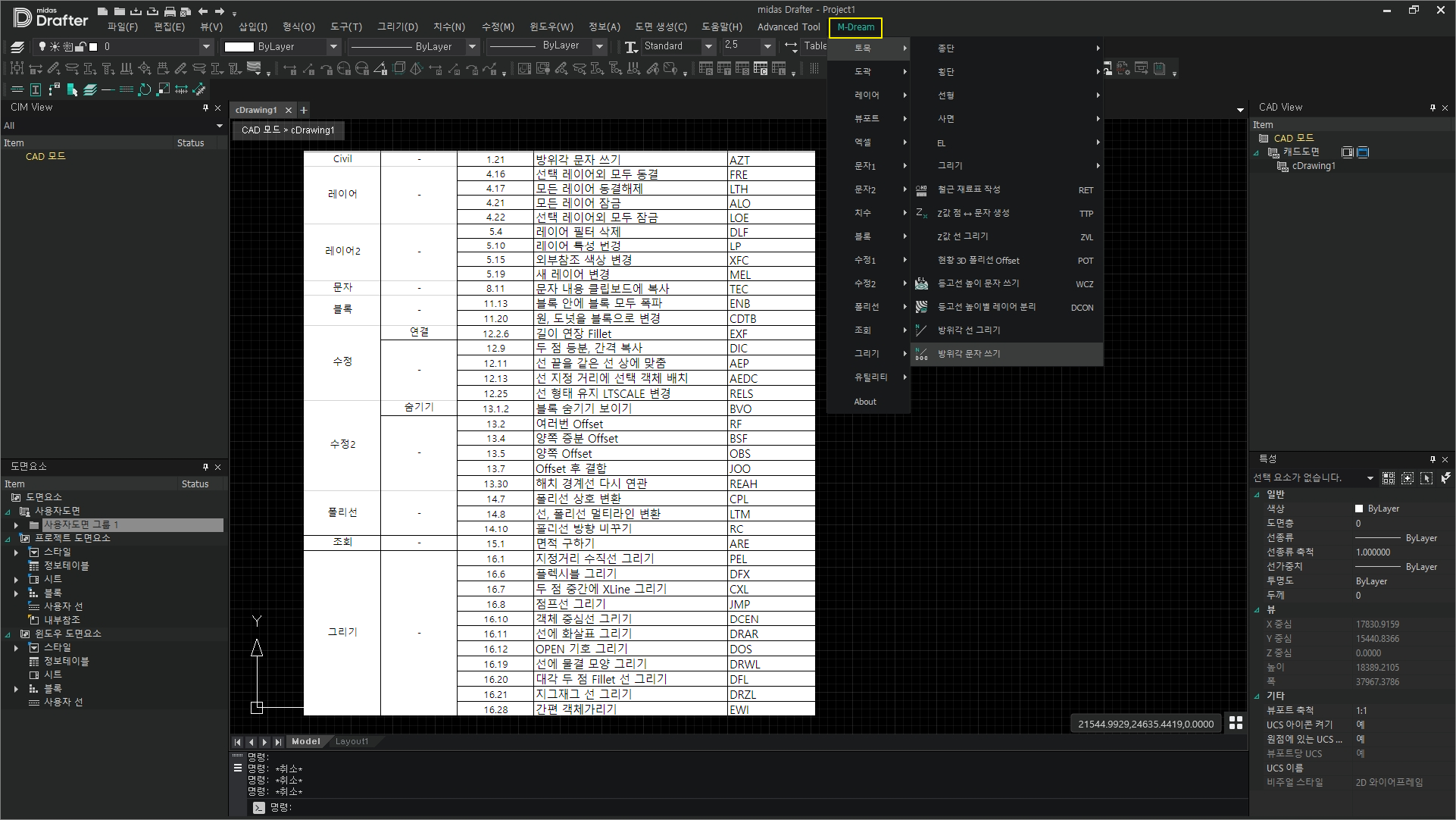Click the white color swatch beside ByLayer

(x=239, y=47)
